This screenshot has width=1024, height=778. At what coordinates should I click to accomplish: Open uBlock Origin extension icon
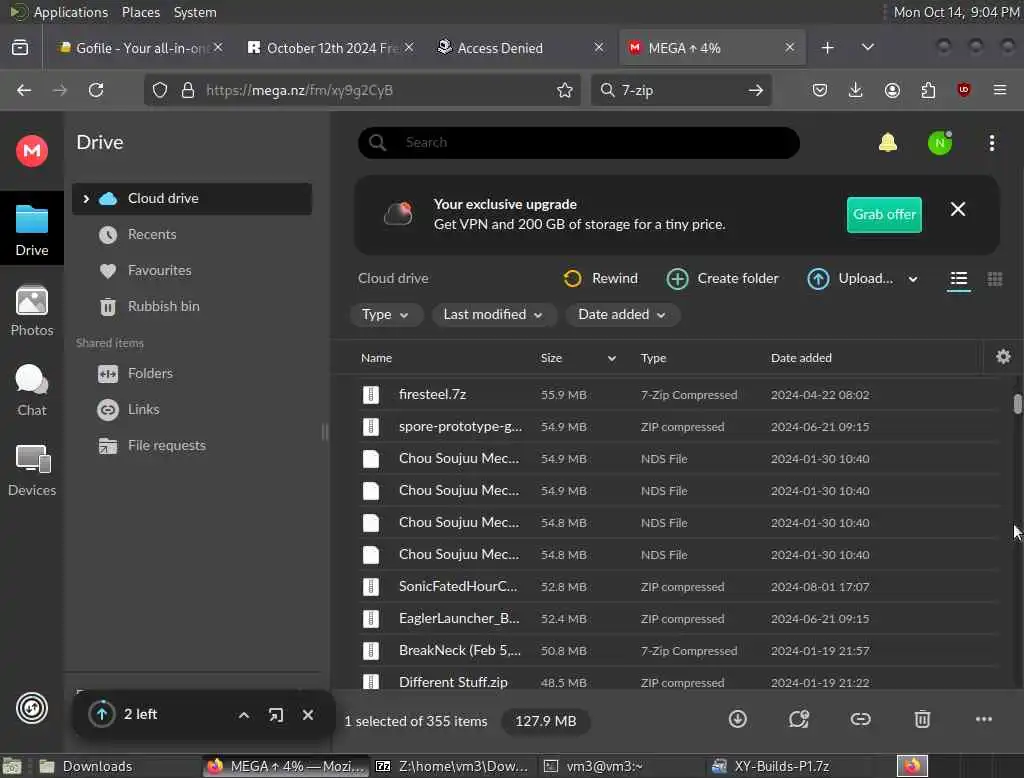(x=963, y=90)
